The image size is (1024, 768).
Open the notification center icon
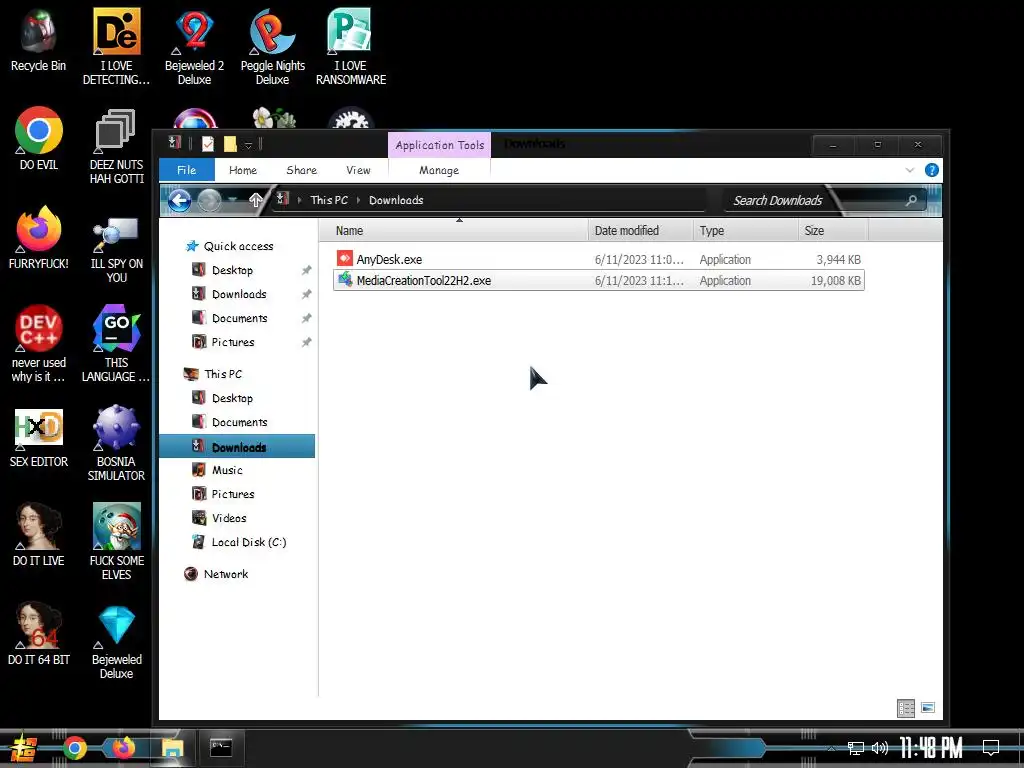991,748
